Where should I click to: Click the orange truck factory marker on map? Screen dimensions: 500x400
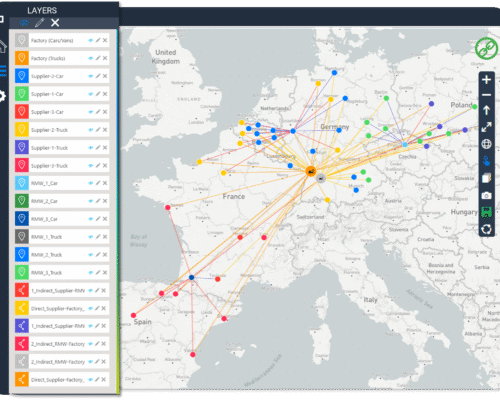coord(311,171)
